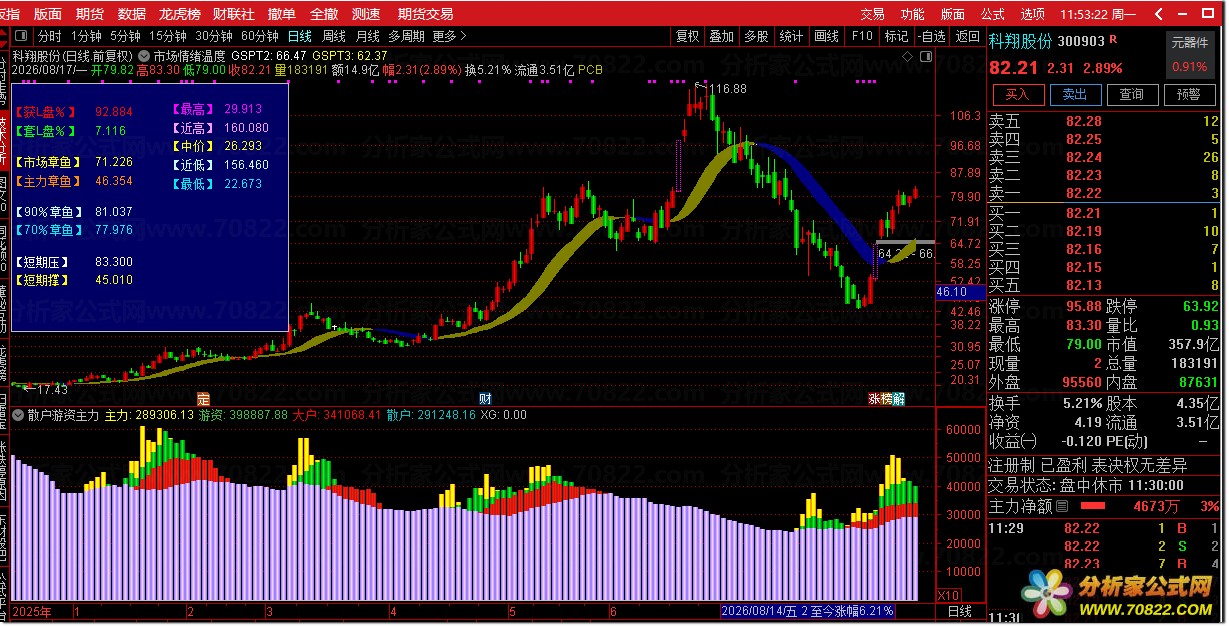The width and height of the screenshot is (1229, 626).
Task: Click the 2025年 label on the time axis
Action: click(33, 611)
